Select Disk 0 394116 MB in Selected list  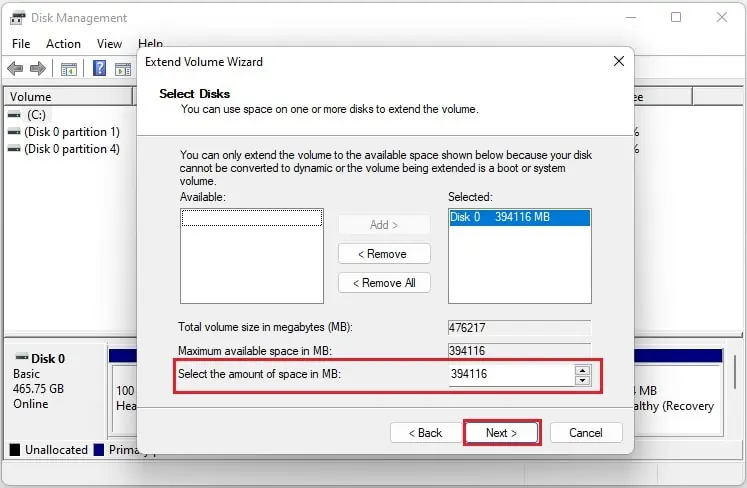click(518, 217)
